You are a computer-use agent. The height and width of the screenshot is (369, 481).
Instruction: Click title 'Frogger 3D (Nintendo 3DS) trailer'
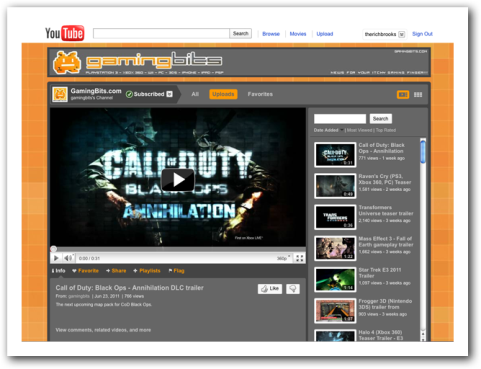385,304
